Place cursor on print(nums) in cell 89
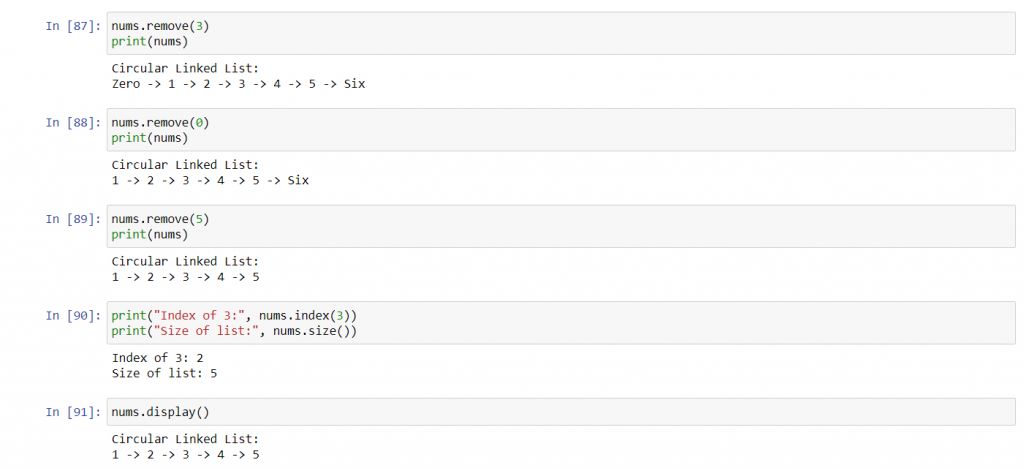Image resolution: width=1024 pixels, height=468 pixels. click(x=149, y=234)
